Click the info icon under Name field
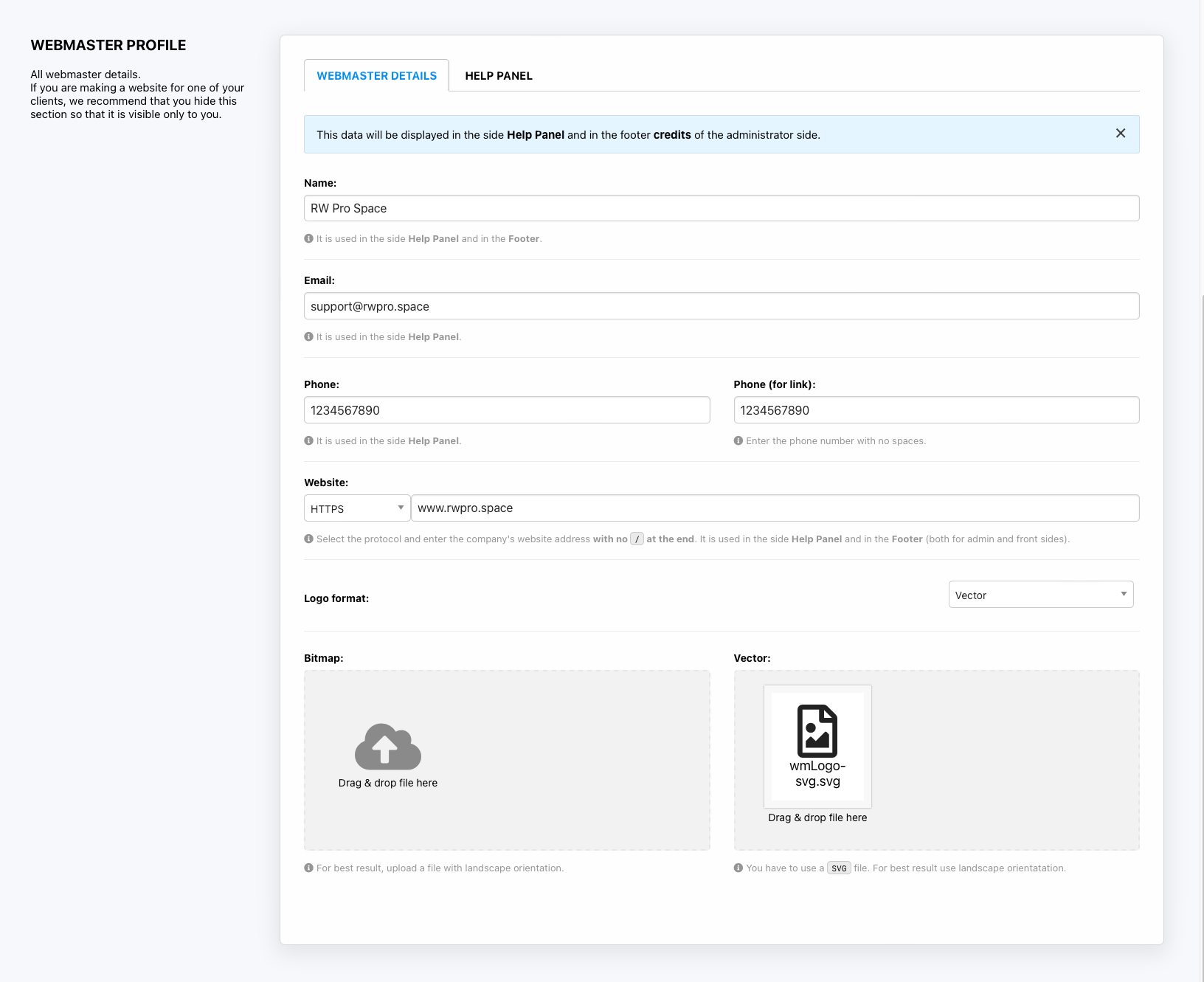Image resolution: width=1204 pixels, height=982 pixels. (x=309, y=239)
